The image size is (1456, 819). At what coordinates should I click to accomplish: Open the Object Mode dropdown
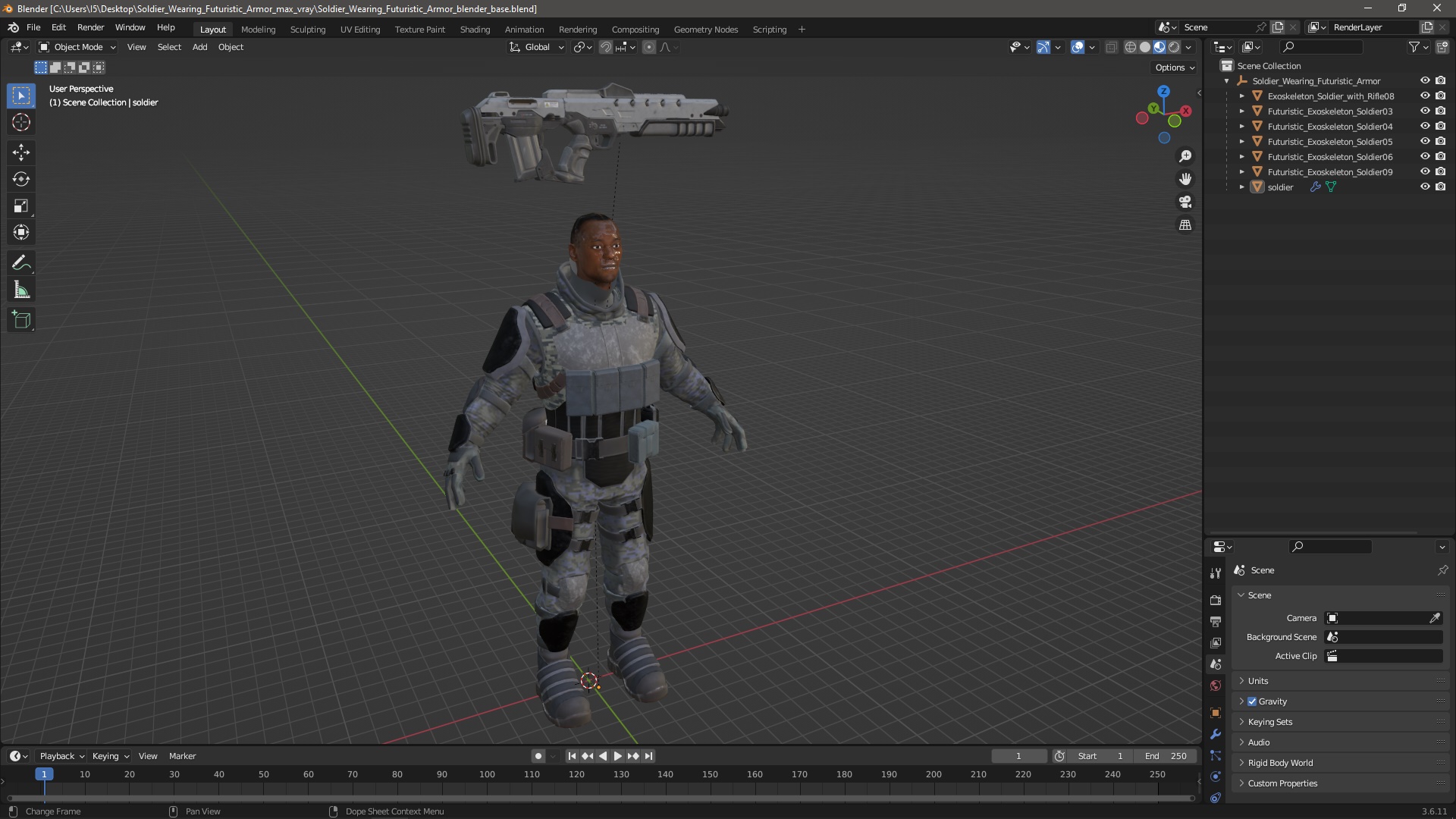tap(77, 47)
